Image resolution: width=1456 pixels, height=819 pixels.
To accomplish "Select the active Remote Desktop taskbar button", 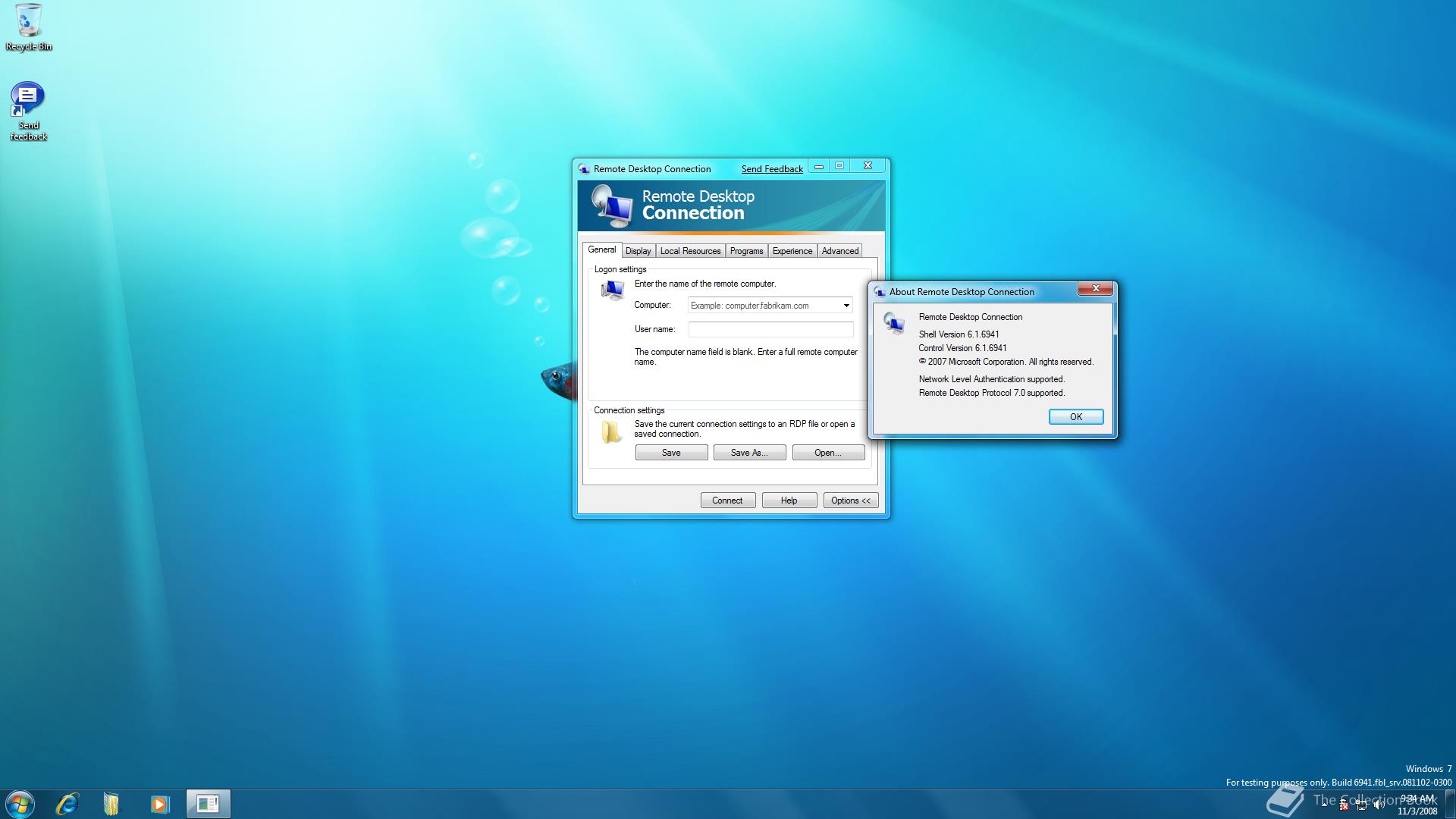I will (x=208, y=804).
